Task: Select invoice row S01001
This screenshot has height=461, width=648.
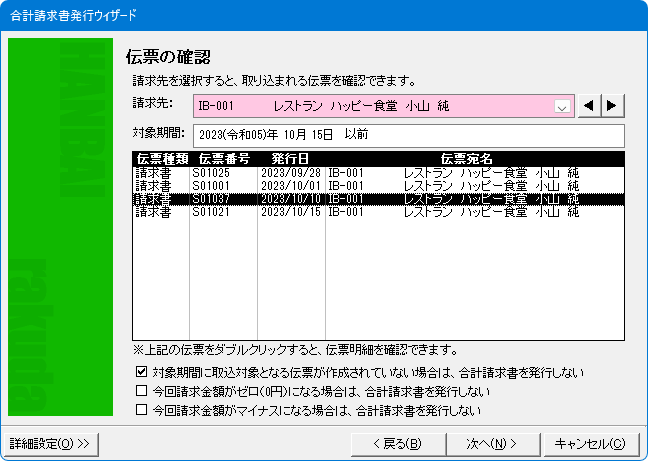Action: click(378, 186)
